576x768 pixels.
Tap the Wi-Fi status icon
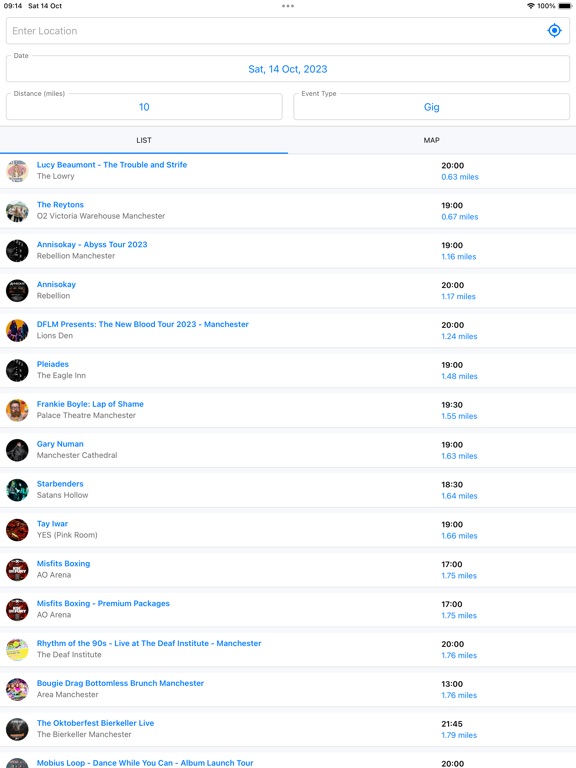(530, 6)
